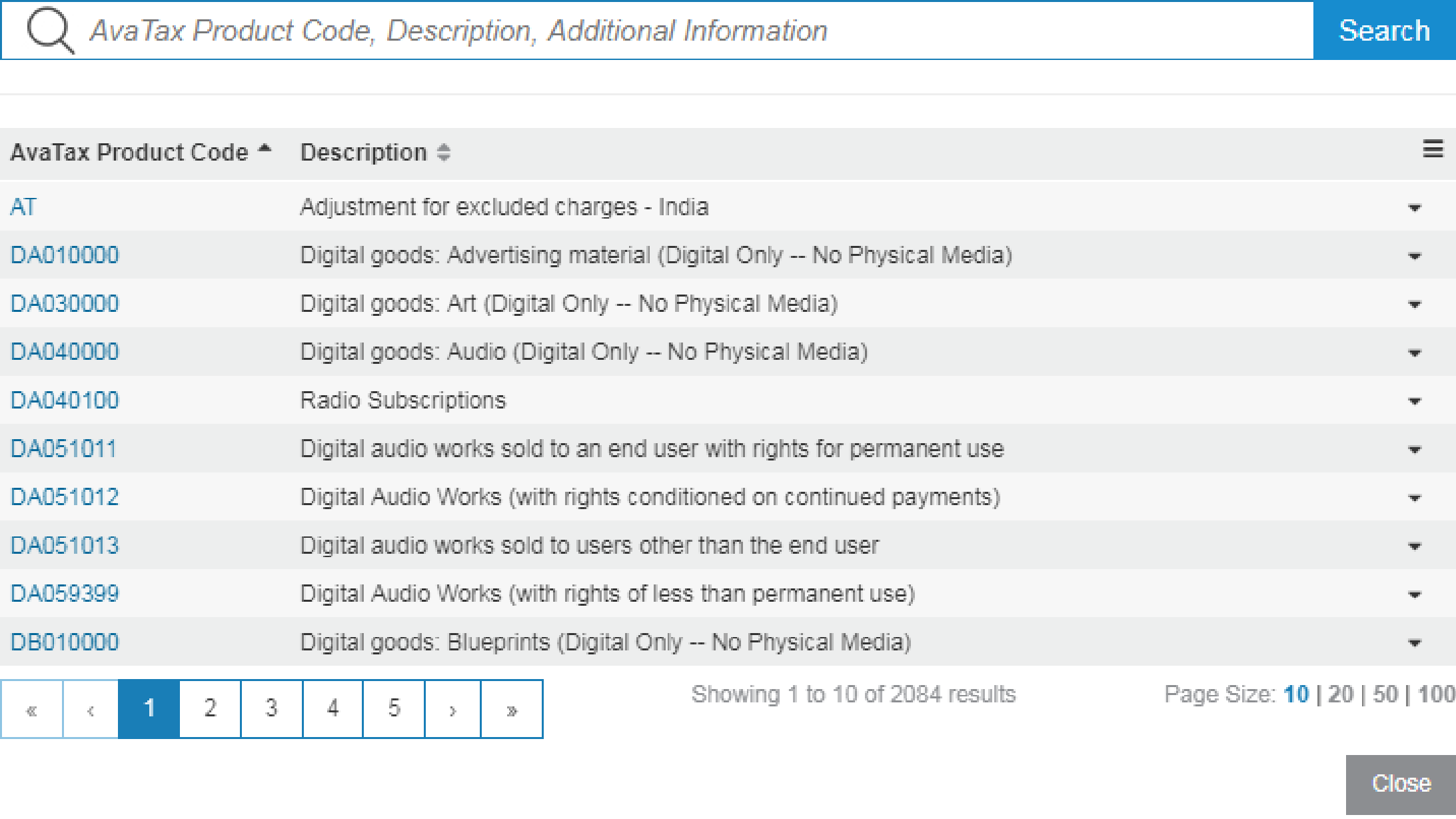Image resolution: width=1456 pixels, height=819 pixels.
Task: Click 'Digital goods: Advertising material' description cell
Action: point(656,255)
